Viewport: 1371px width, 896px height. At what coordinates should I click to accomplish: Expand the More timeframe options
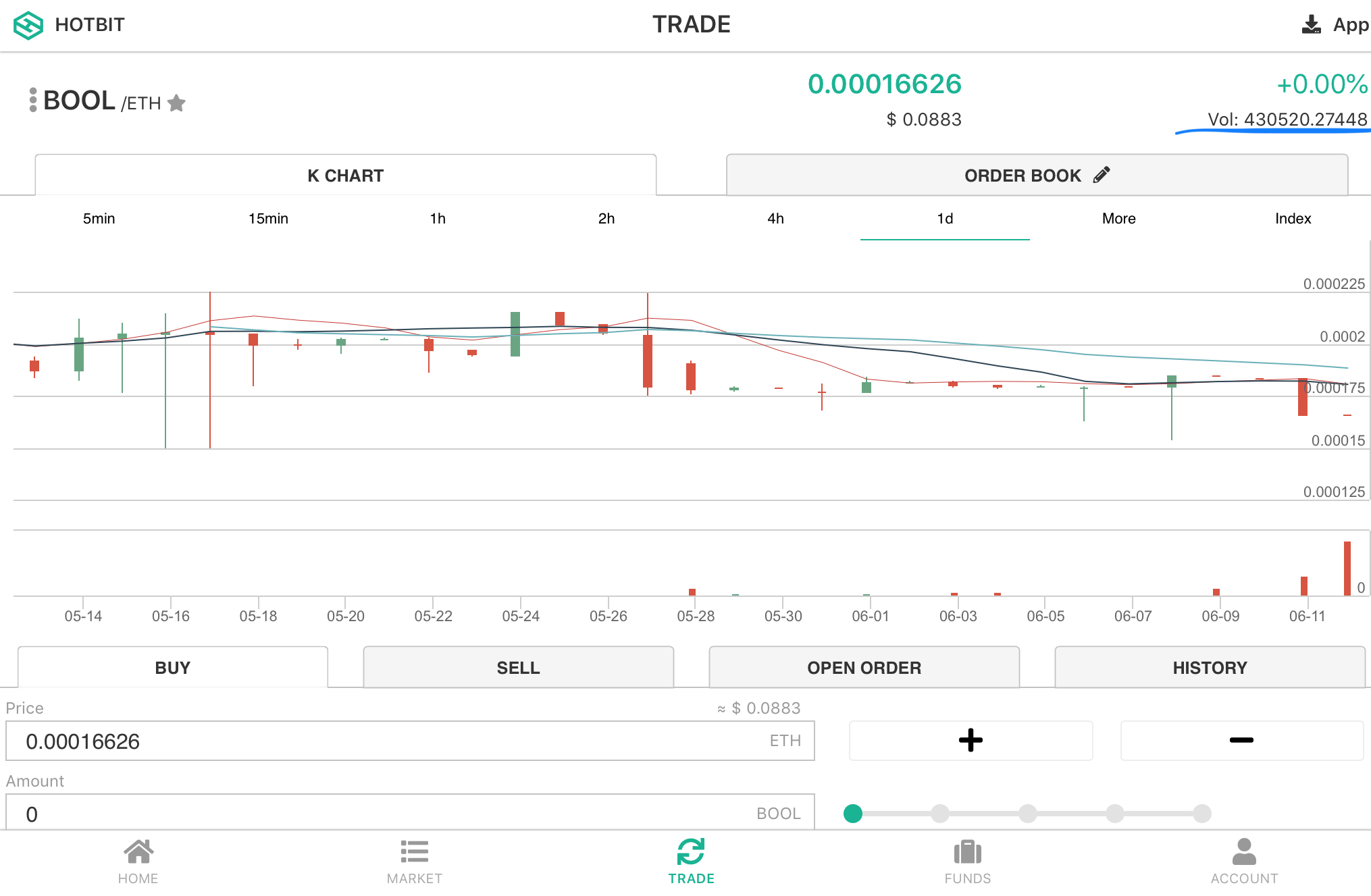coord(1118,218)
